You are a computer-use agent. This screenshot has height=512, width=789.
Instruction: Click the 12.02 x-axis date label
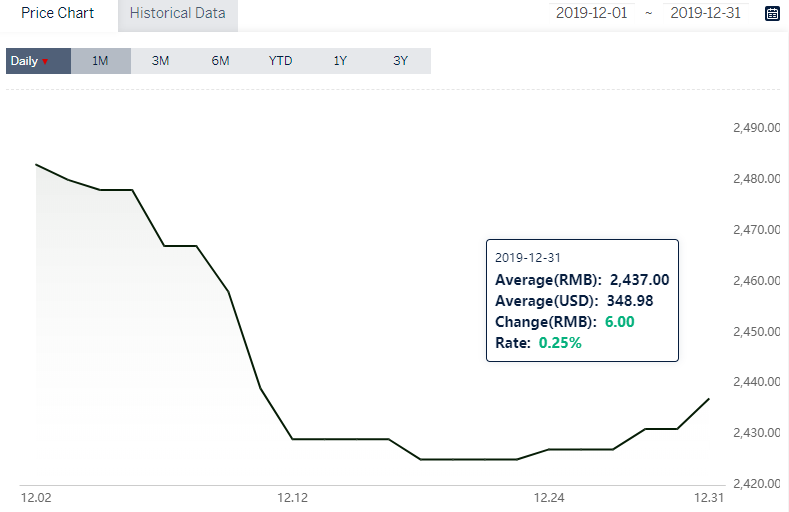(36, 498)
